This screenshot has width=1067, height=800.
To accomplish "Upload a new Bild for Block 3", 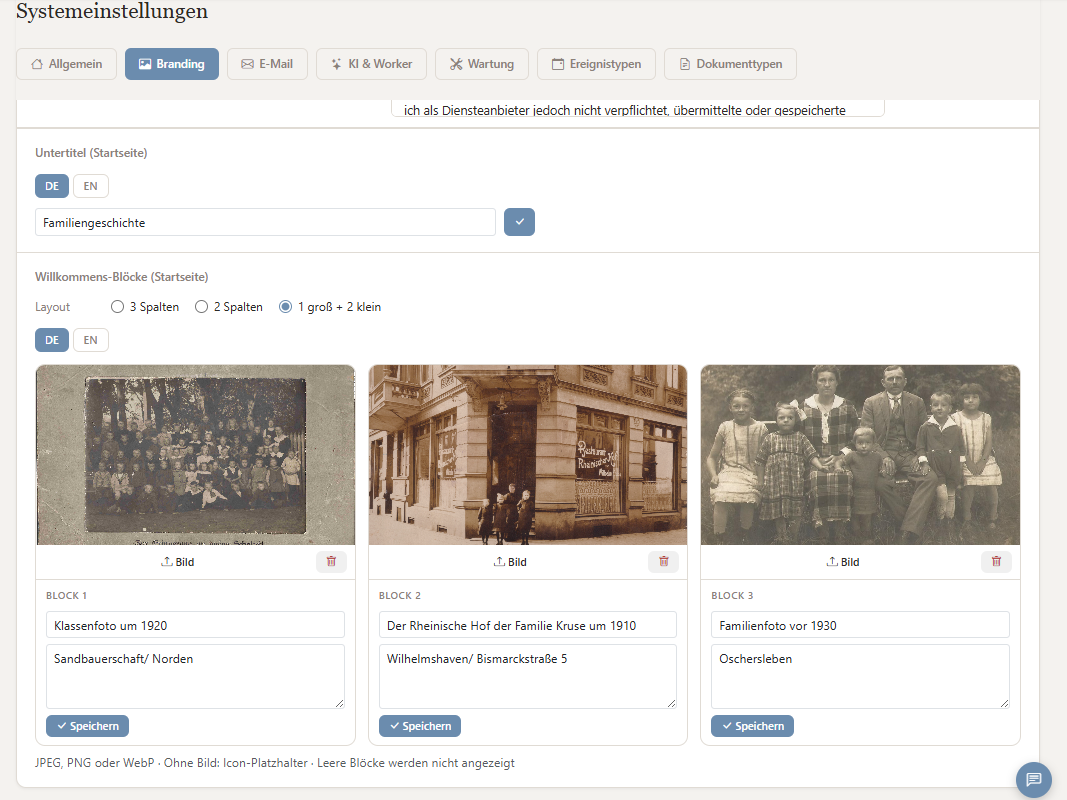I will (x=843, y=562).
